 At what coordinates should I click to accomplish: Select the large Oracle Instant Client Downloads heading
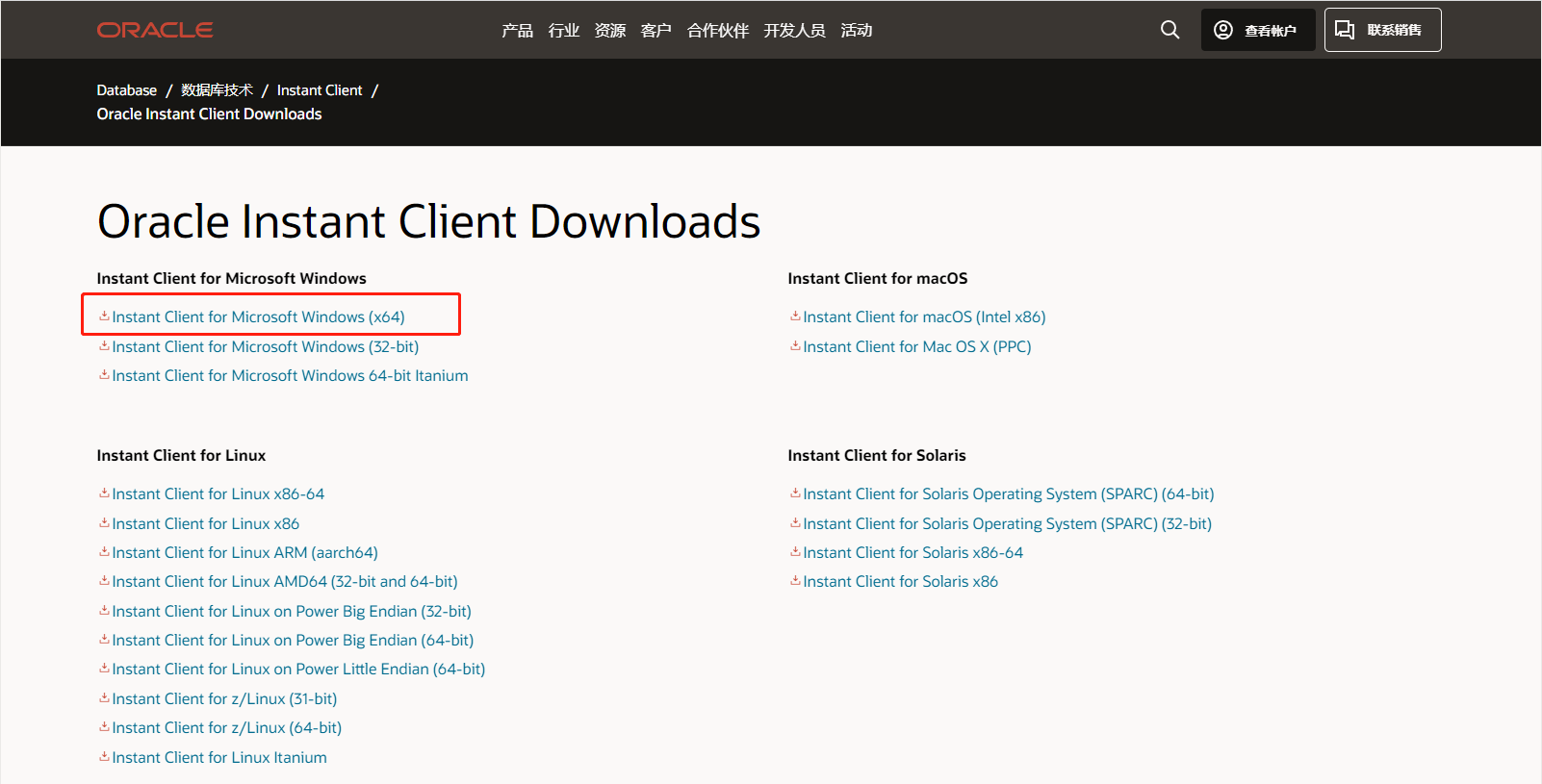tap(429, 222)
